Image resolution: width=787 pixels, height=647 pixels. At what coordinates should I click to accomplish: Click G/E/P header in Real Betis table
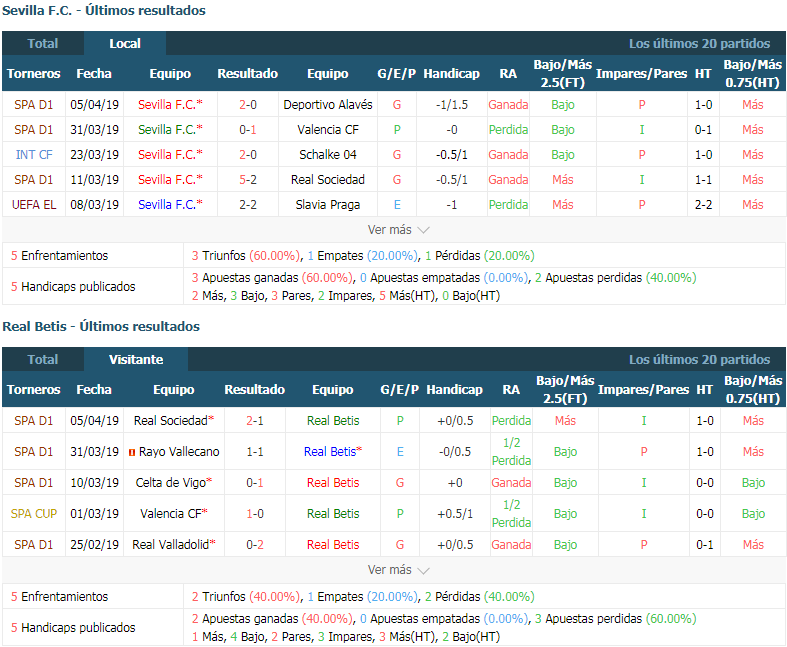click(400, 390)
